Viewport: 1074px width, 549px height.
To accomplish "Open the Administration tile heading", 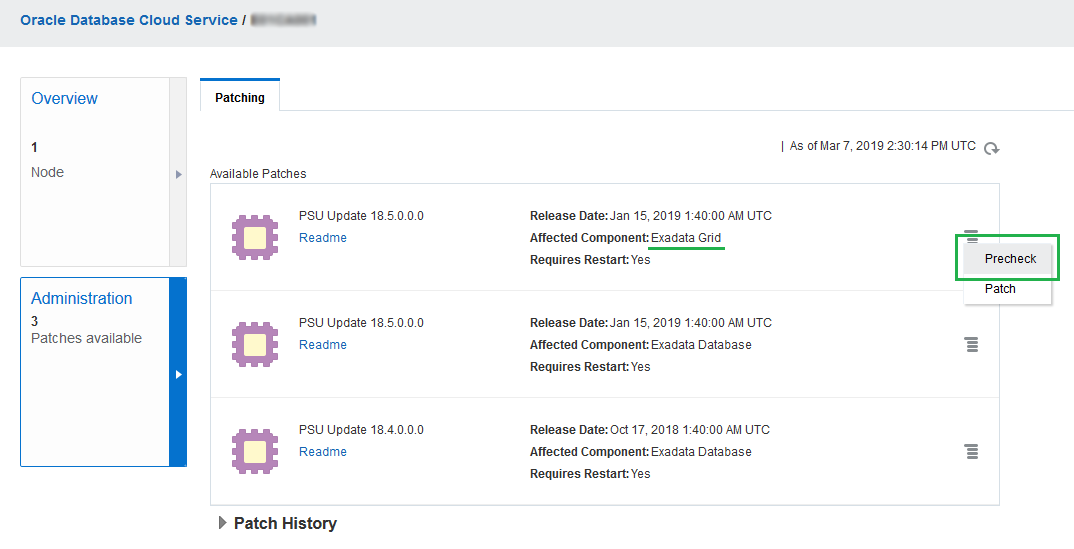I will coord(81,298).
